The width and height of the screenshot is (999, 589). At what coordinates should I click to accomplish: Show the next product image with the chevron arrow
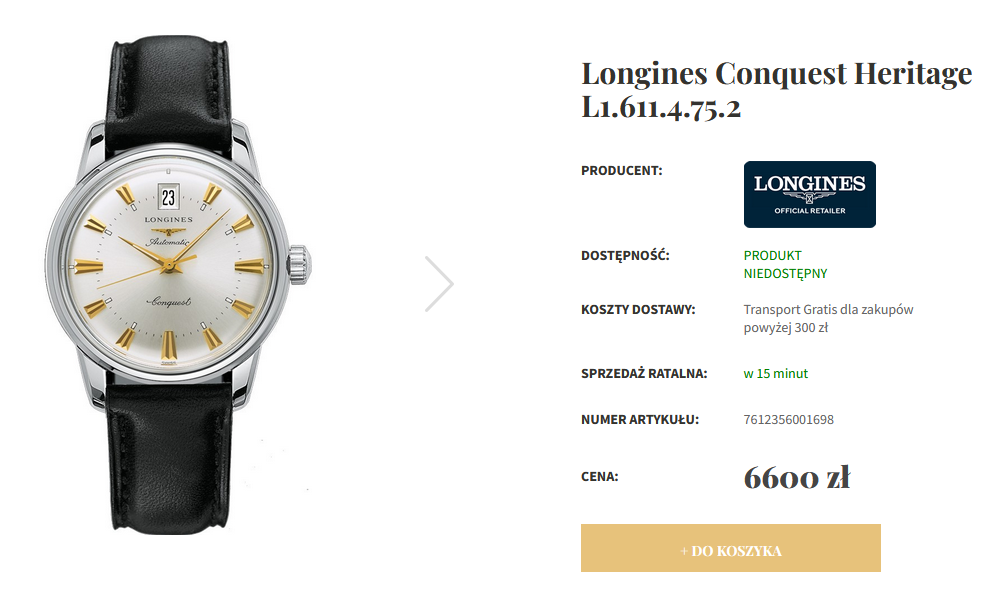[x=439, y=284]
